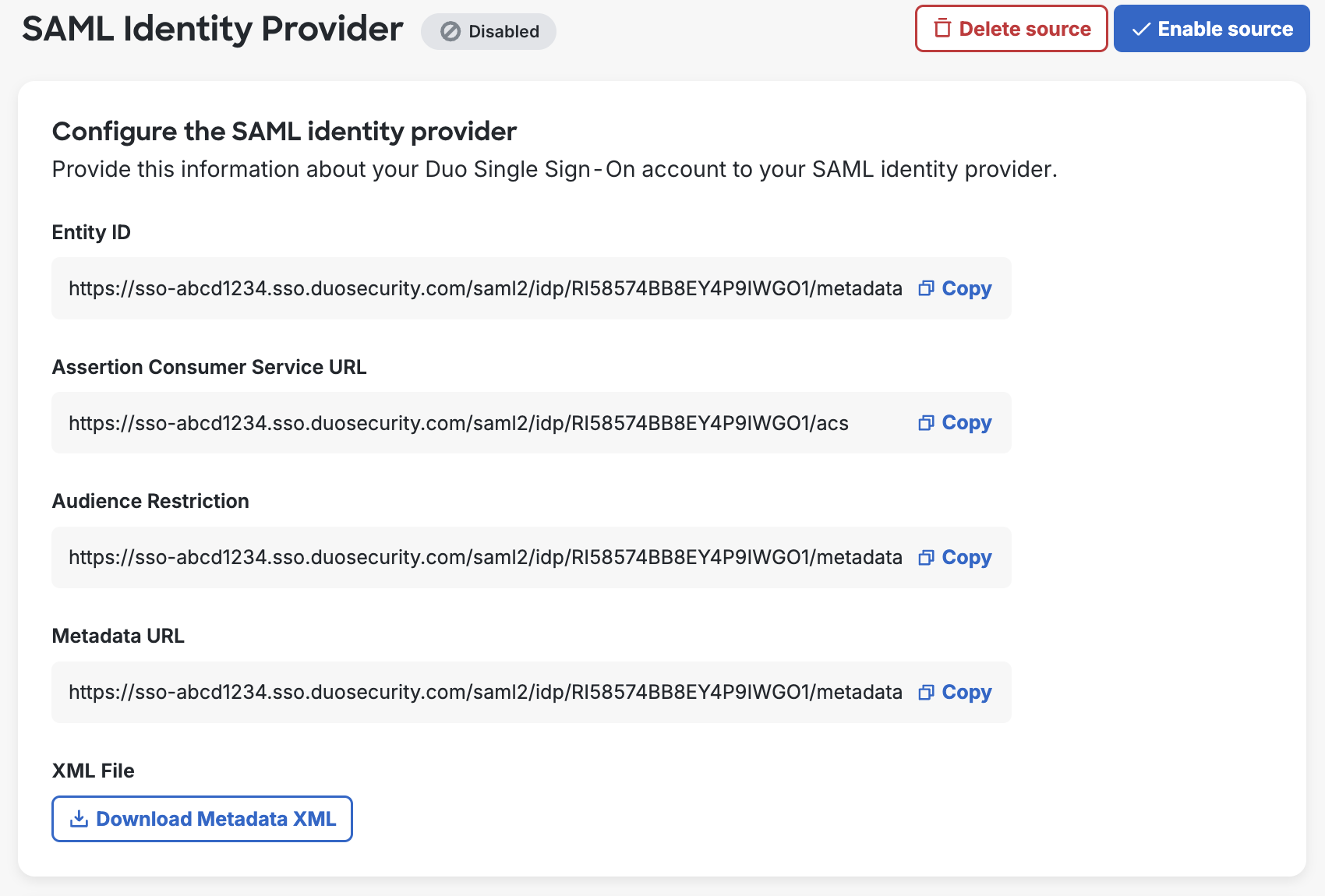The image size is (1325, 896).
Task: Download the Metadata XML file
Action: tap(201, 819)
